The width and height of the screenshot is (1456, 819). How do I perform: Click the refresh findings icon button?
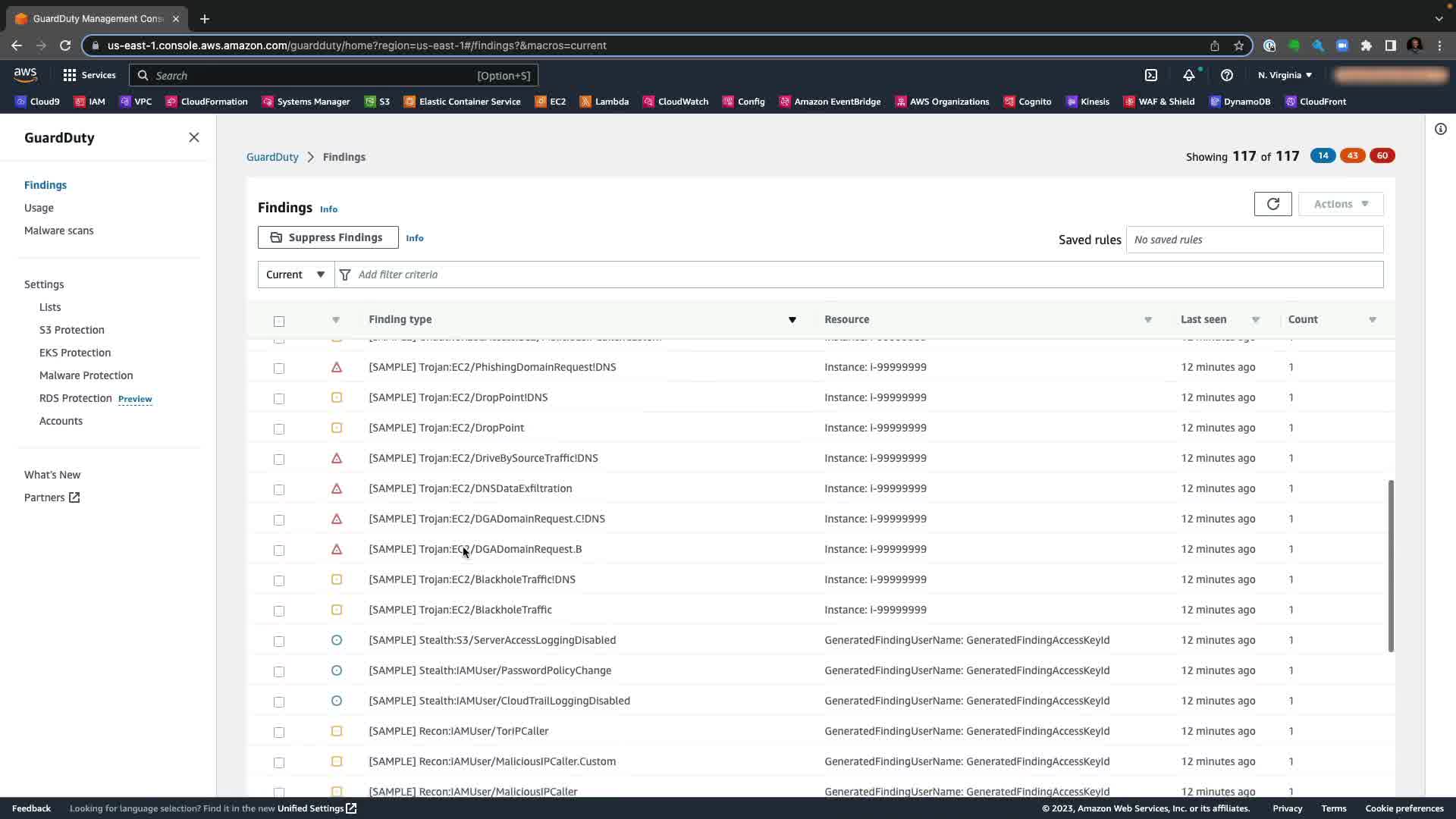coord(1272,204)
